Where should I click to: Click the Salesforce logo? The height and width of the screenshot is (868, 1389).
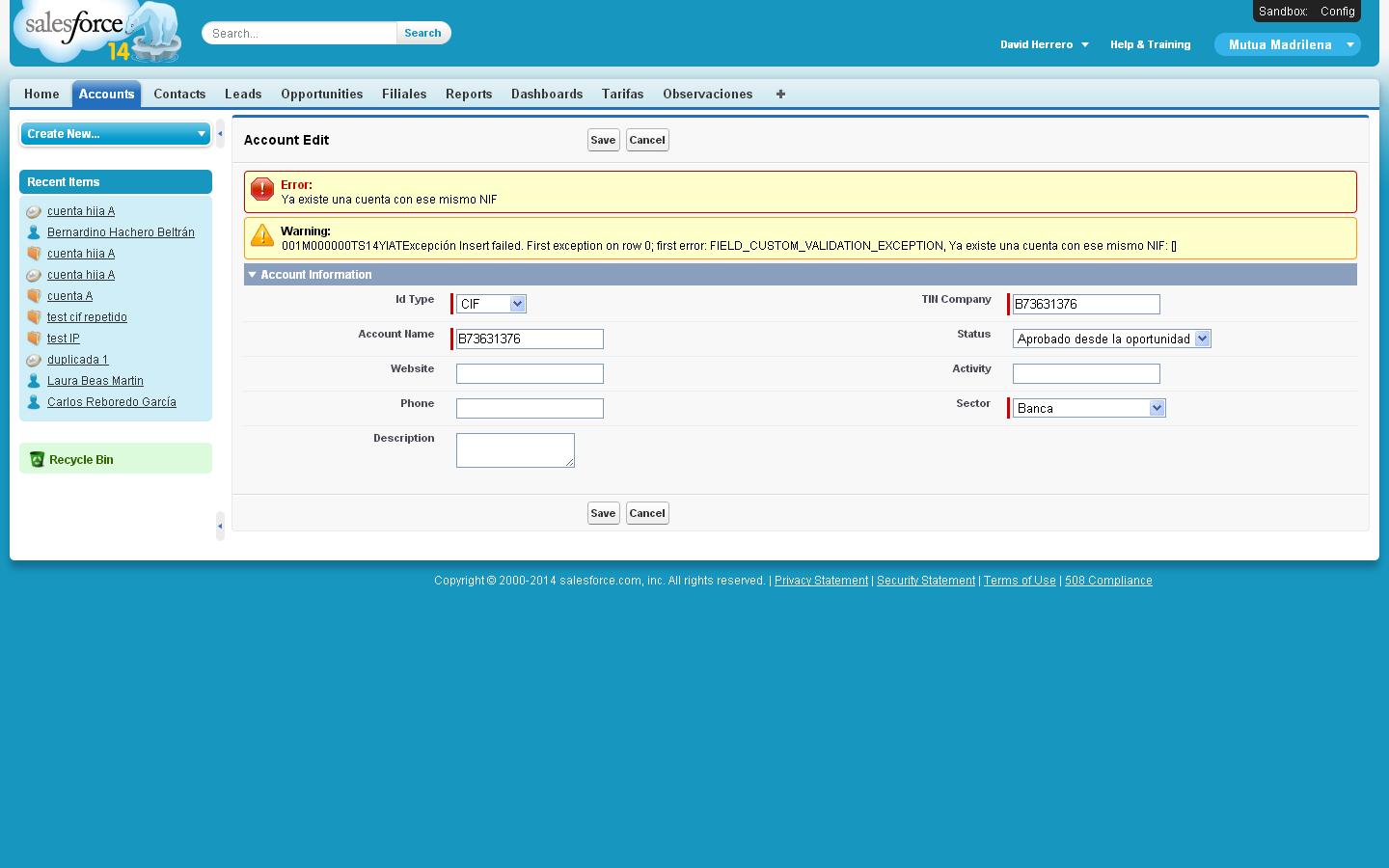pos(96,32)
